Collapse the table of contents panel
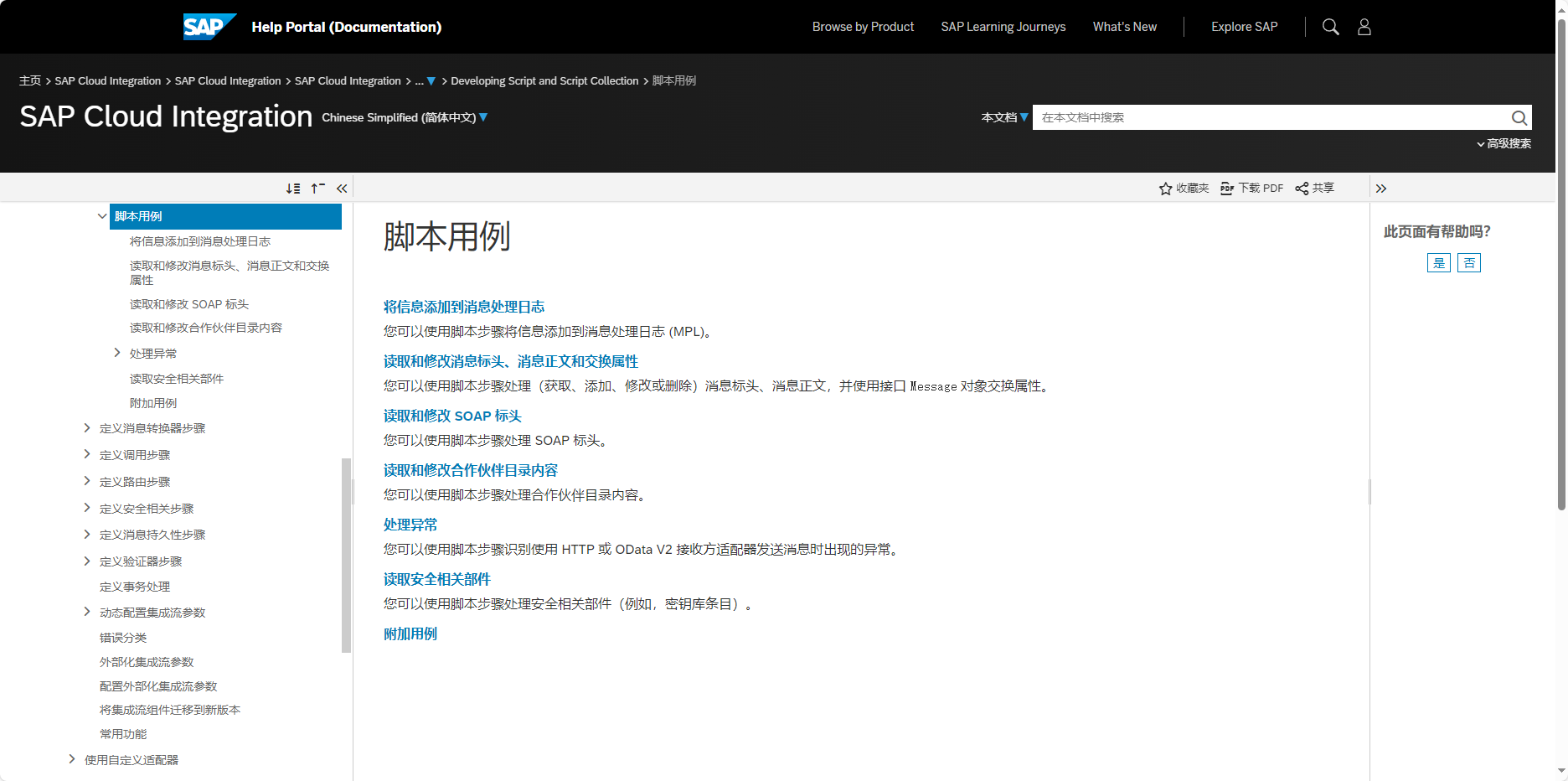The width and height of the screenshot is (1568, 781). (342, 189)
